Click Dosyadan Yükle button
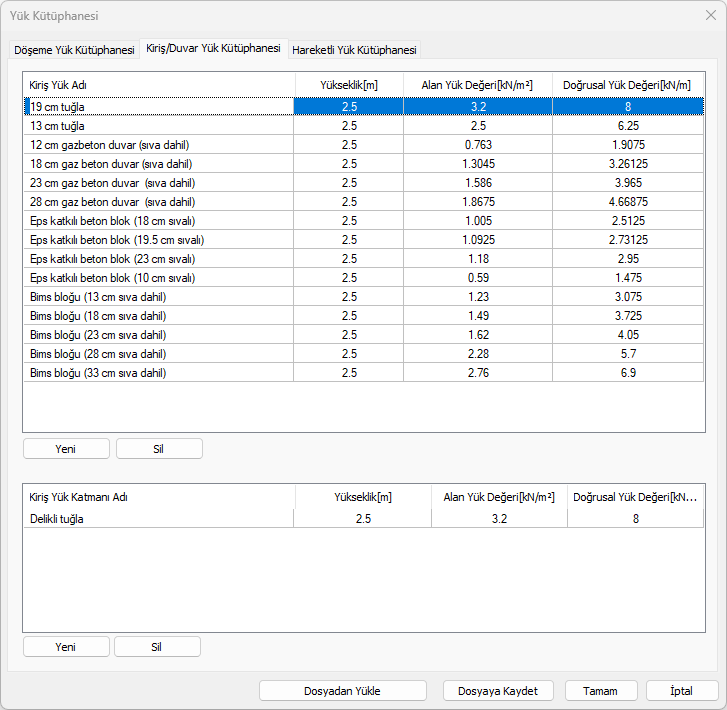Viewport: 727px width, 710px height. [x=342, y=691]
